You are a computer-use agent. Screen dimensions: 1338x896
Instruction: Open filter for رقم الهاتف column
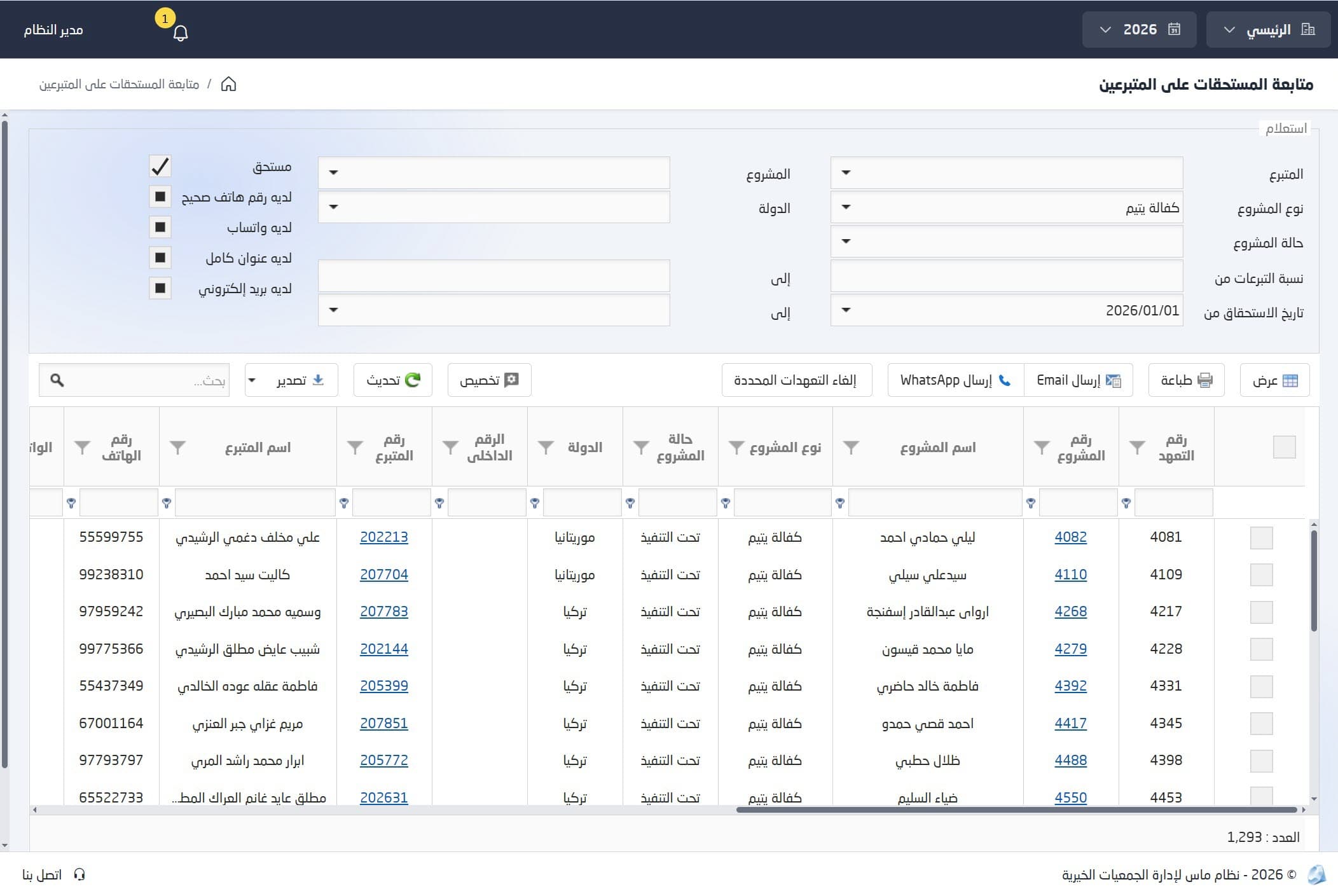(x=82, y=448)
